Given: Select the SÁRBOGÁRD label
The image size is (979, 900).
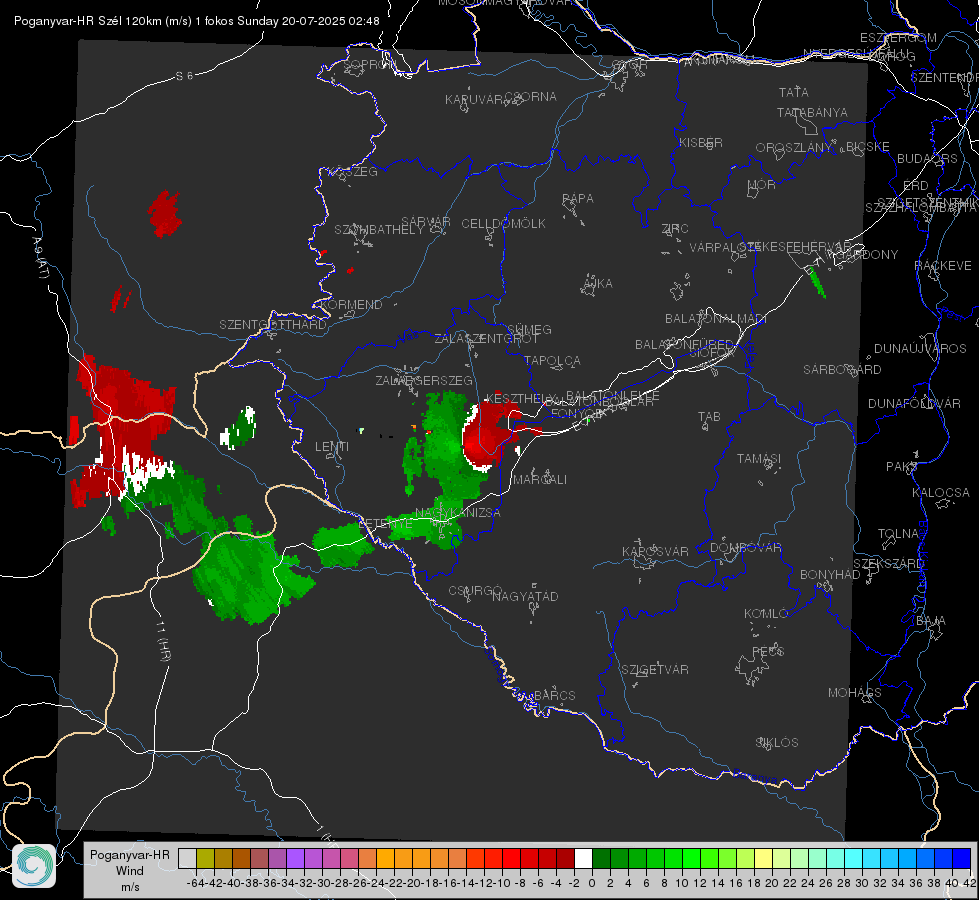Looking at the screenshot, I should pos(842,370).
